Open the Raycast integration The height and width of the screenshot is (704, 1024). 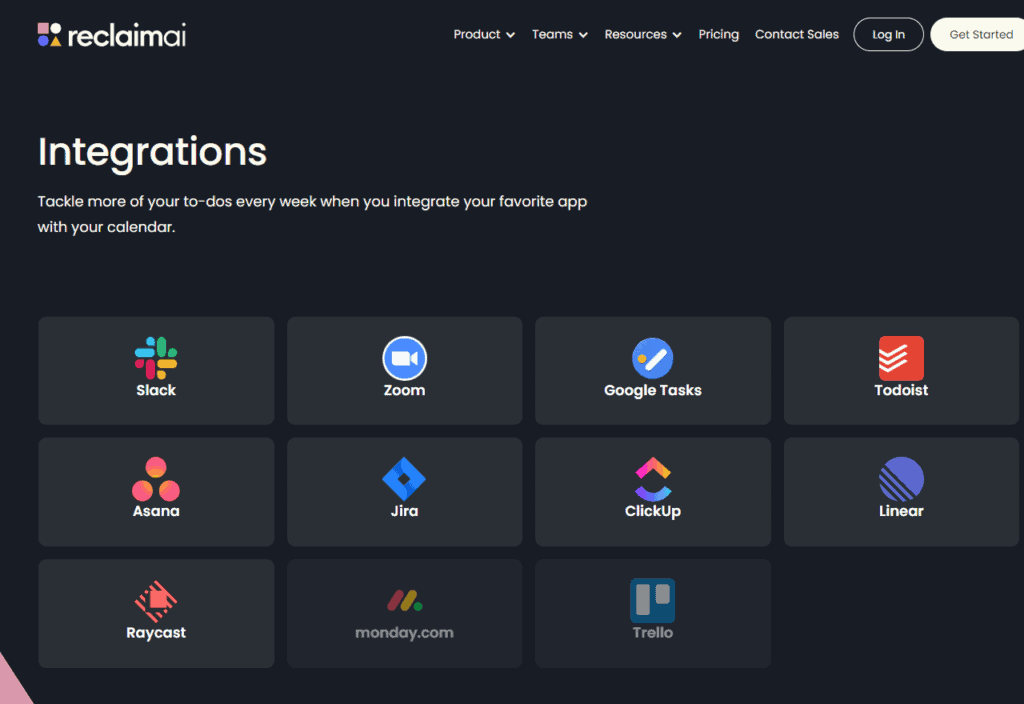tap(156, 613)
